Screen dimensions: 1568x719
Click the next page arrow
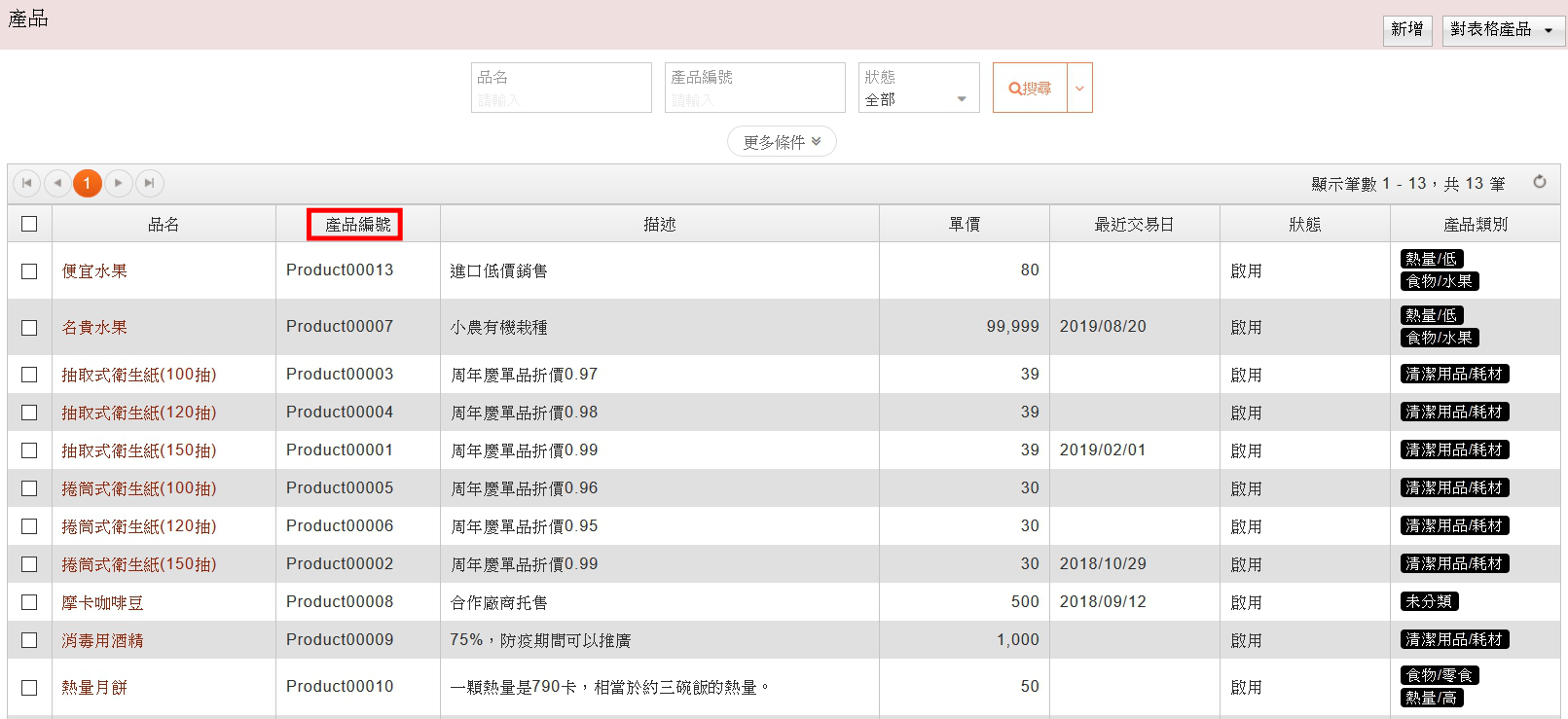pos(118,183)
